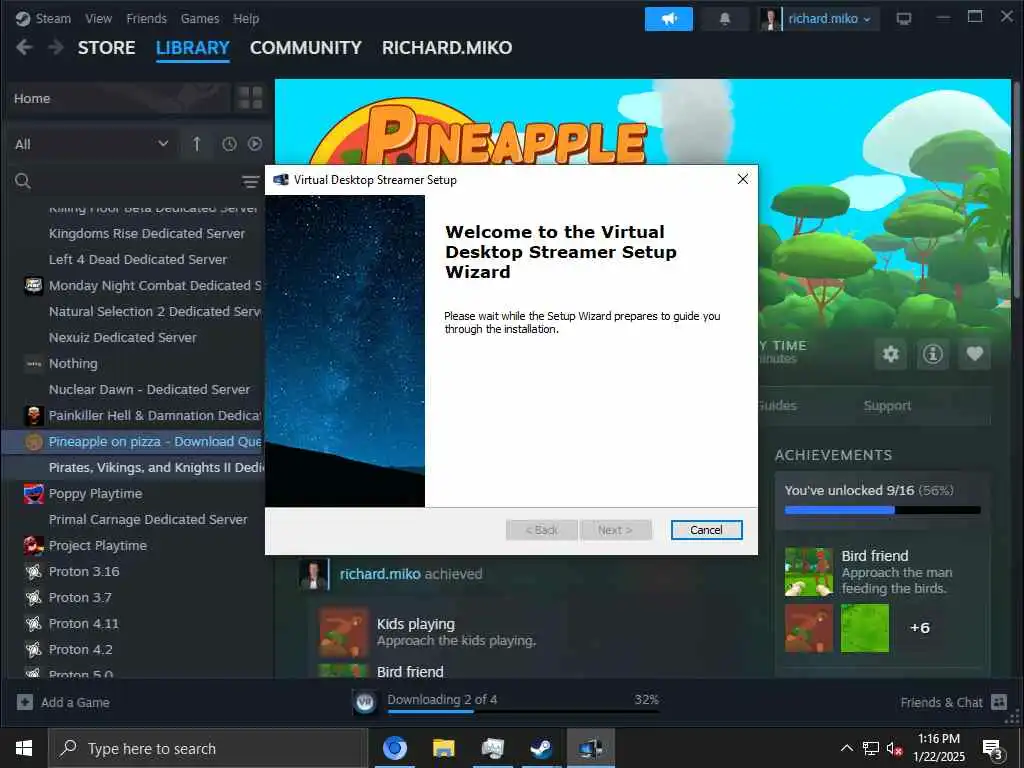This screenshot has height=768, width=1024.
Task: Select Primal Carnage Dedicated Server
Action: coord(148,519)
